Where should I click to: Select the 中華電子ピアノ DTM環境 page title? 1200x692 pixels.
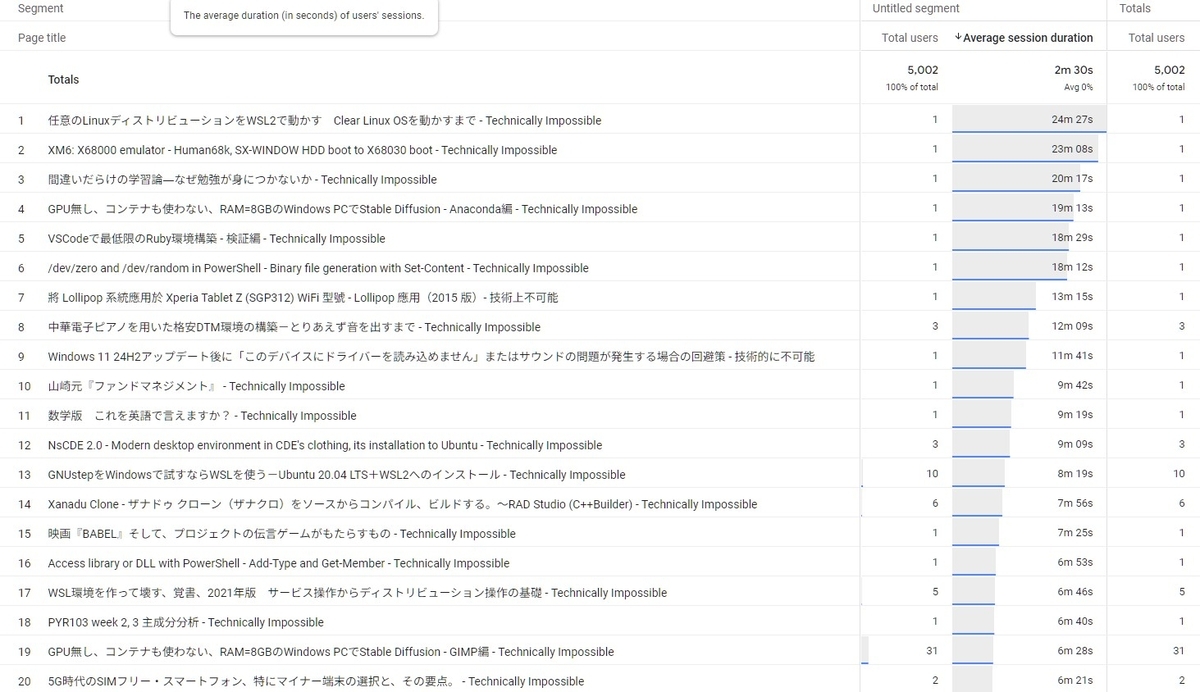(294, 327)
